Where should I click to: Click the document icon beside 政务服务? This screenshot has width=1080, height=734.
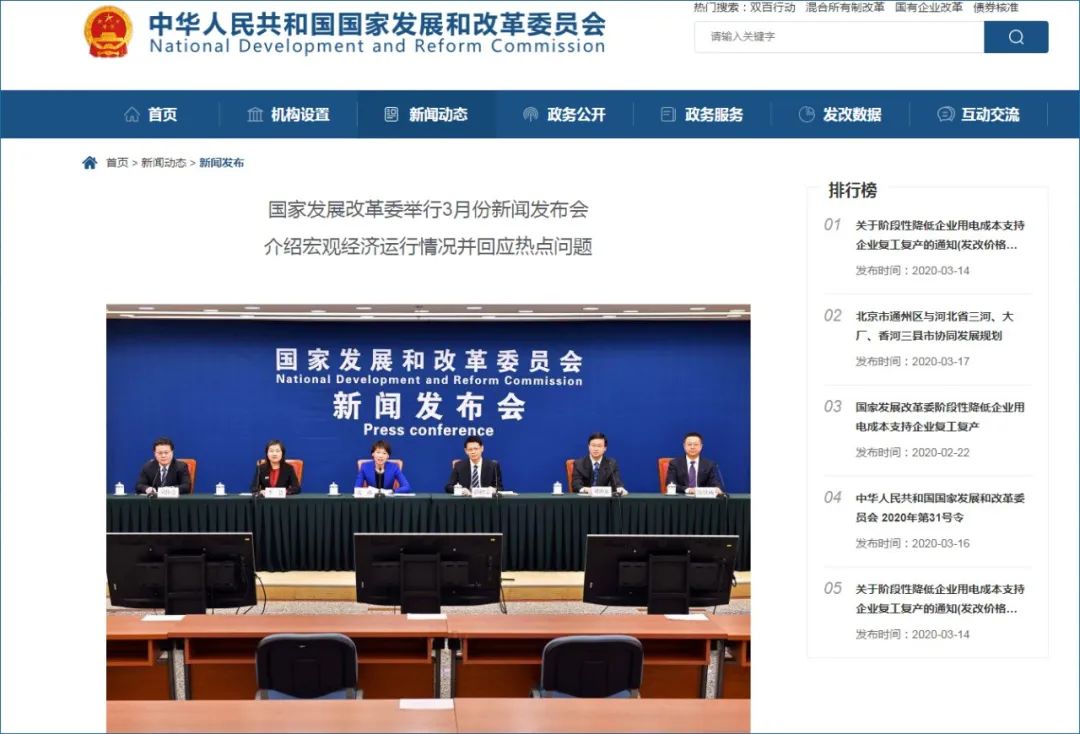coord(668,114)
